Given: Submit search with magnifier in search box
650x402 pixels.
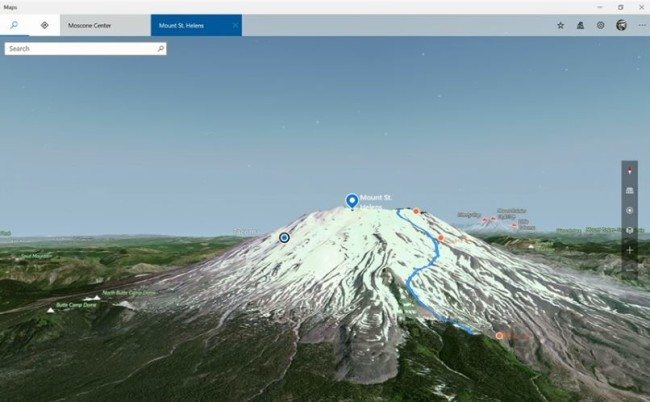Looking at the screenshot, I should click(x=161, y=49).
